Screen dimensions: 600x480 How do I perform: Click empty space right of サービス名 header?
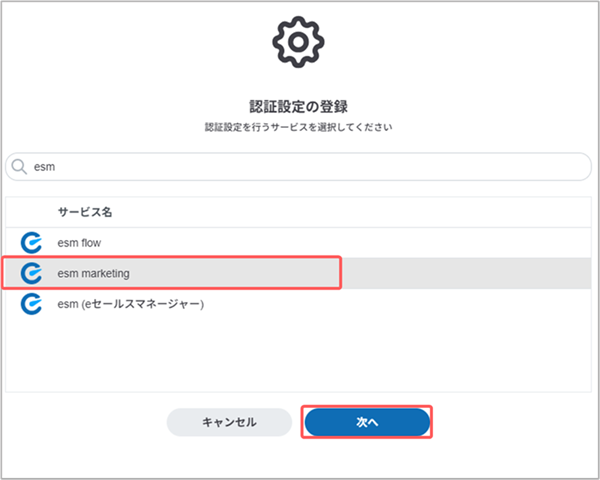click(400, 213)
